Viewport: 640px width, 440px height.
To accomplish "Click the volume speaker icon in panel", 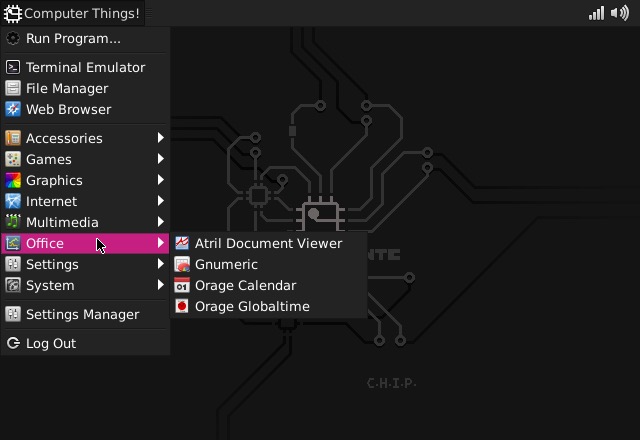I will (x=619, y=13).
